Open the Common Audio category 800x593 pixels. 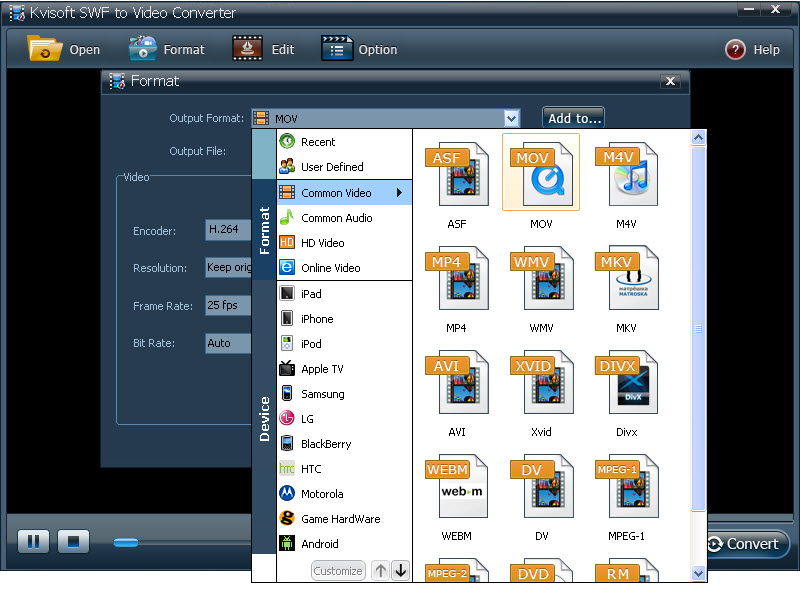344,218
